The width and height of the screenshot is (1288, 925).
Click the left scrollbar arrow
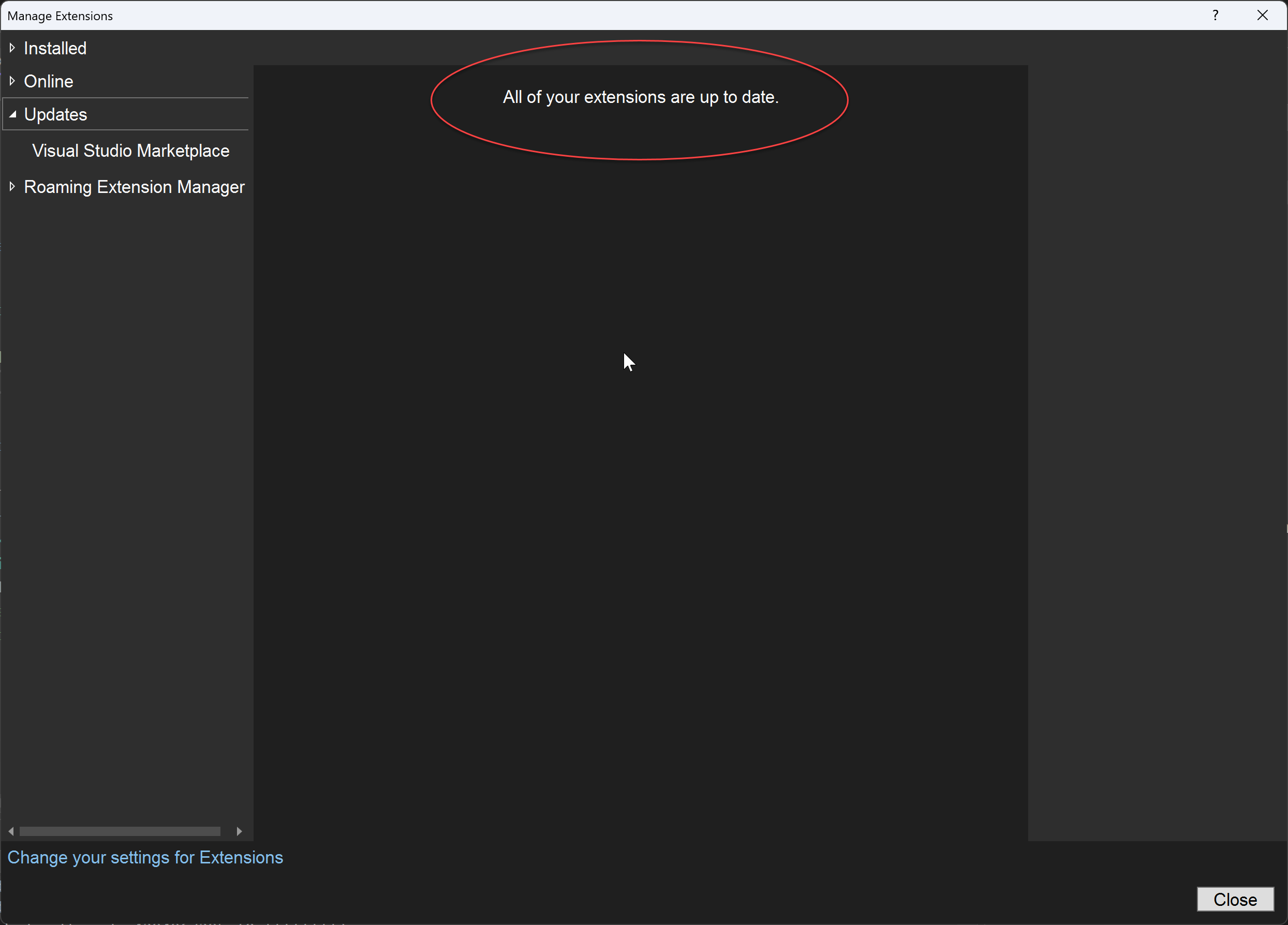[10, 831]
